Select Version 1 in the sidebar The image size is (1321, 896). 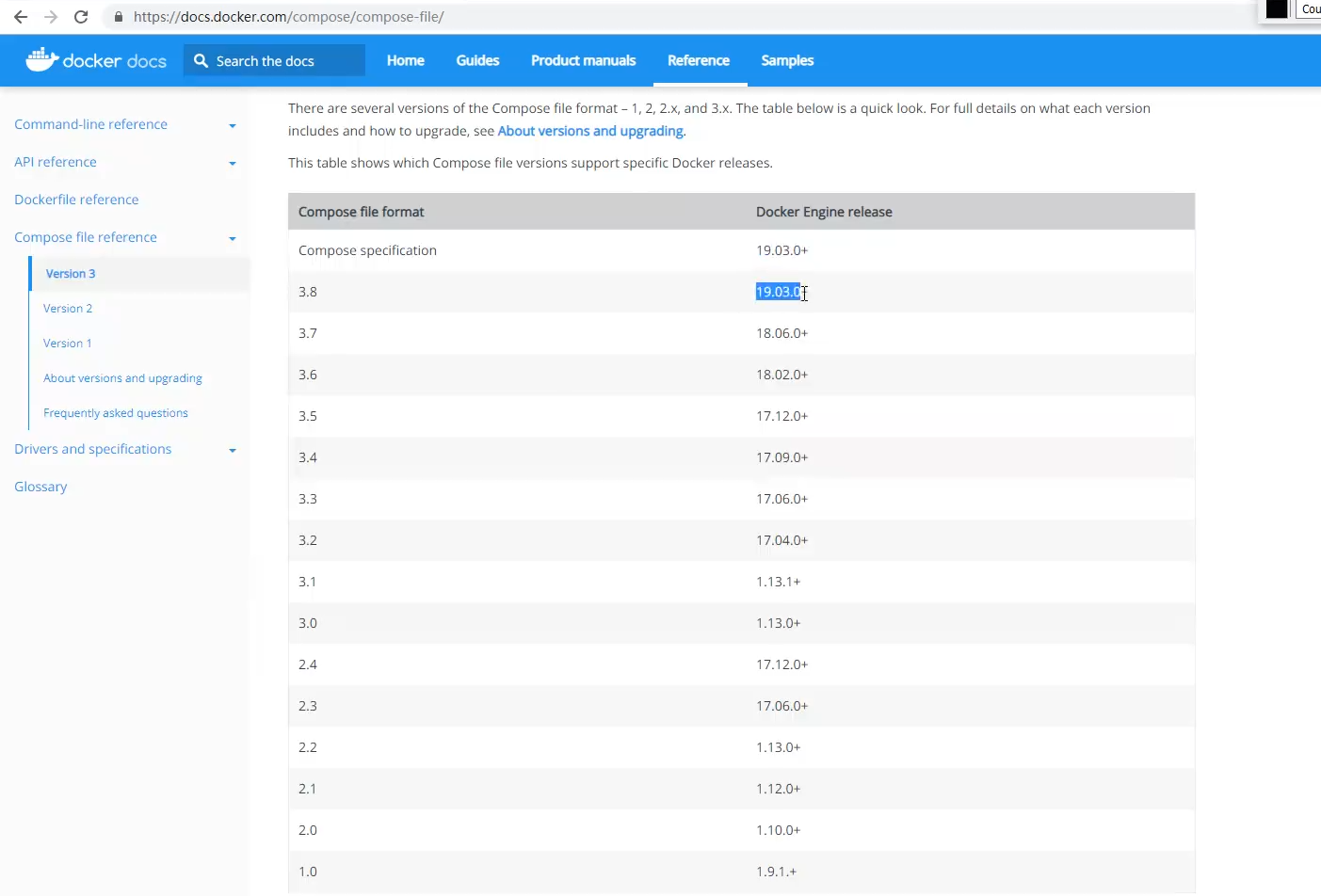pos(68,344)
